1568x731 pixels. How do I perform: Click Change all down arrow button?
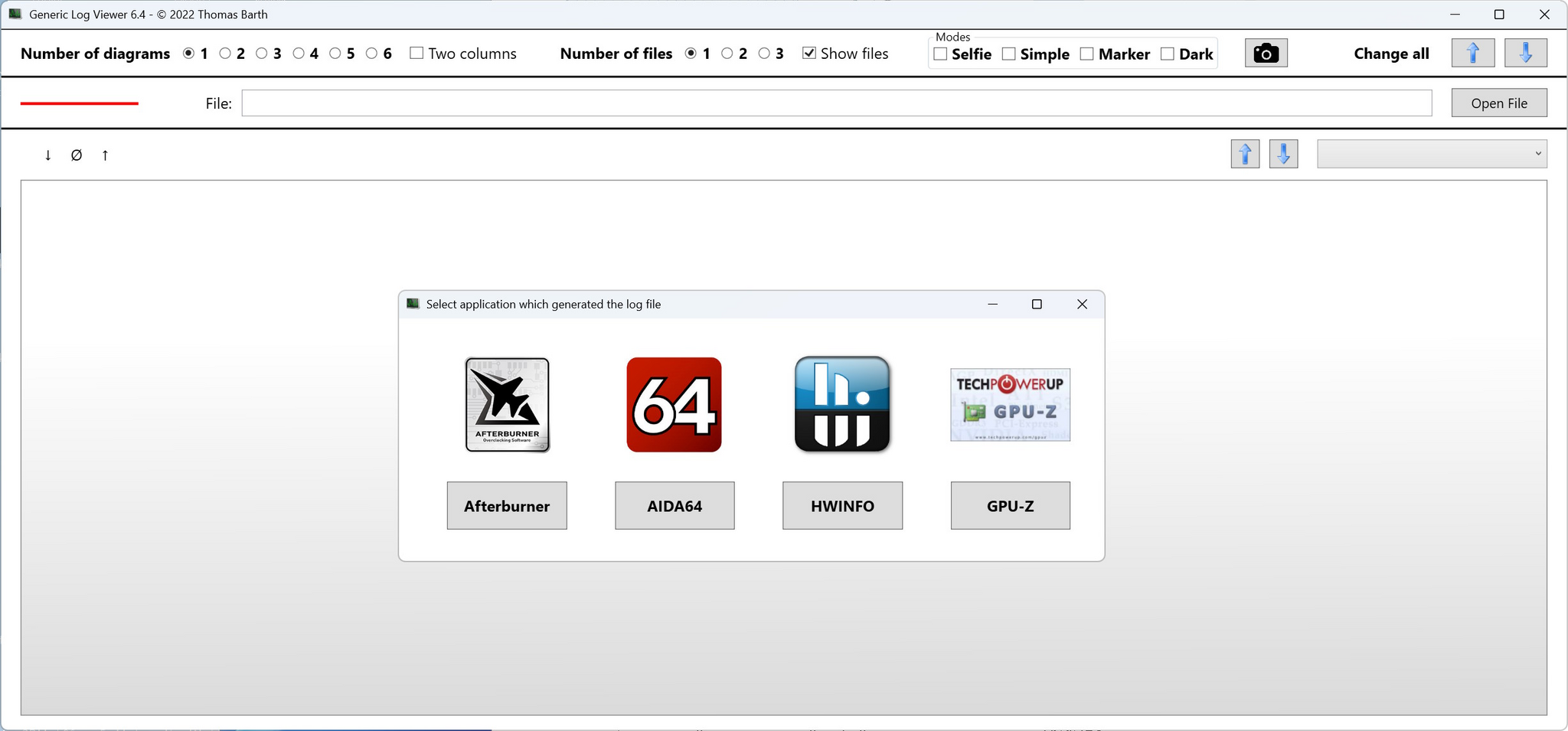[1525, 54]
